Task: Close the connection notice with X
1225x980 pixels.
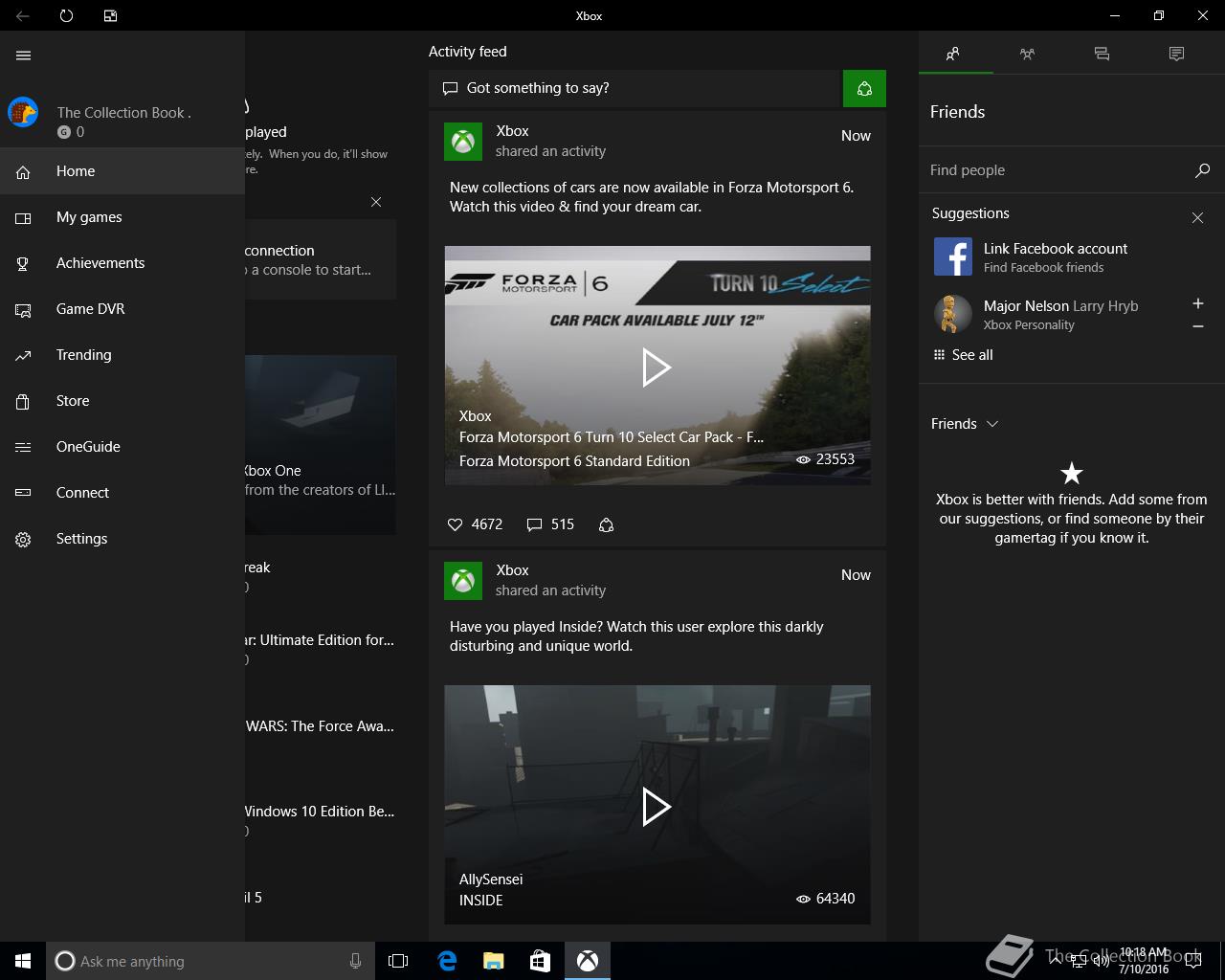Action: 376,202
